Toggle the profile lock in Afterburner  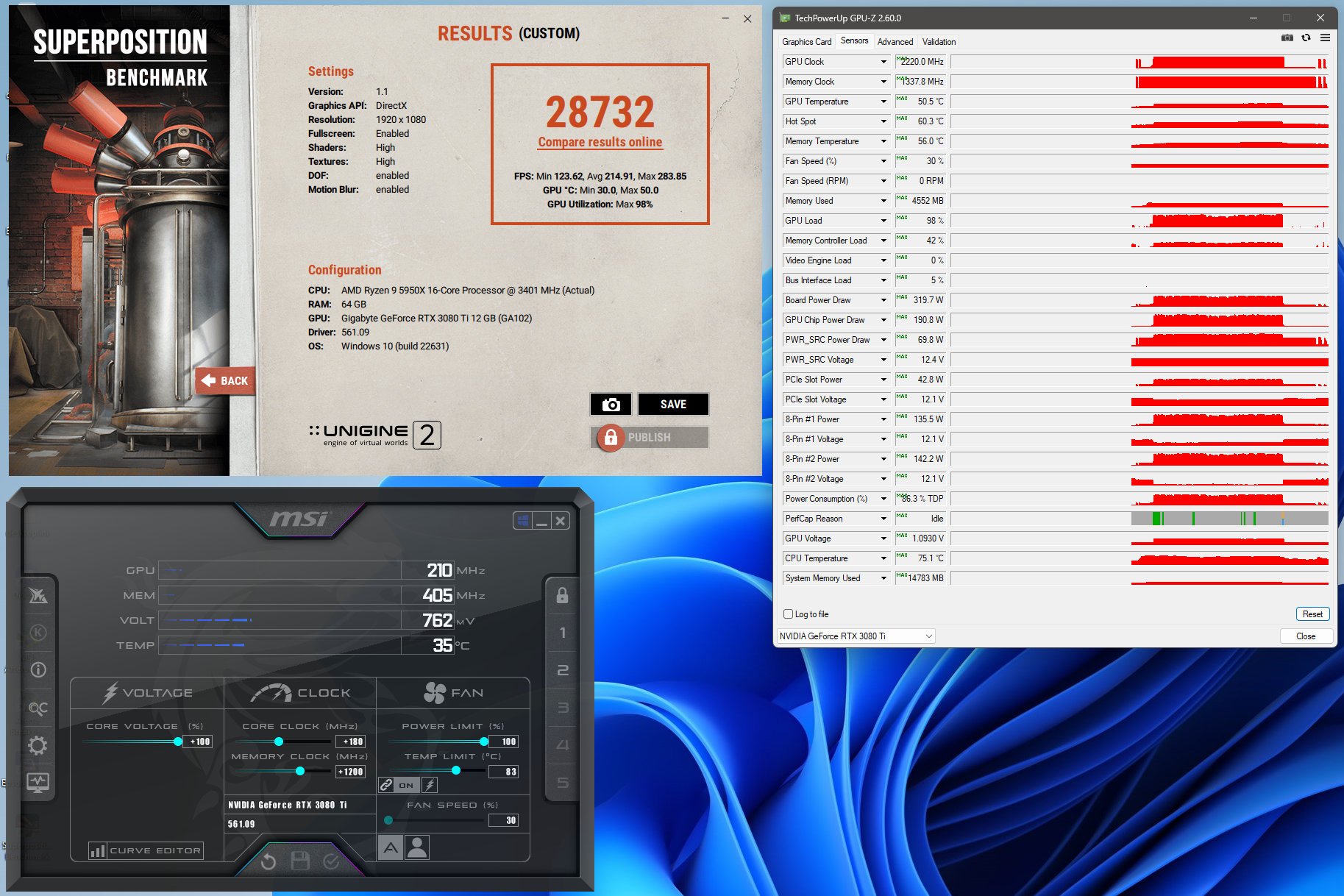[562, 595]
